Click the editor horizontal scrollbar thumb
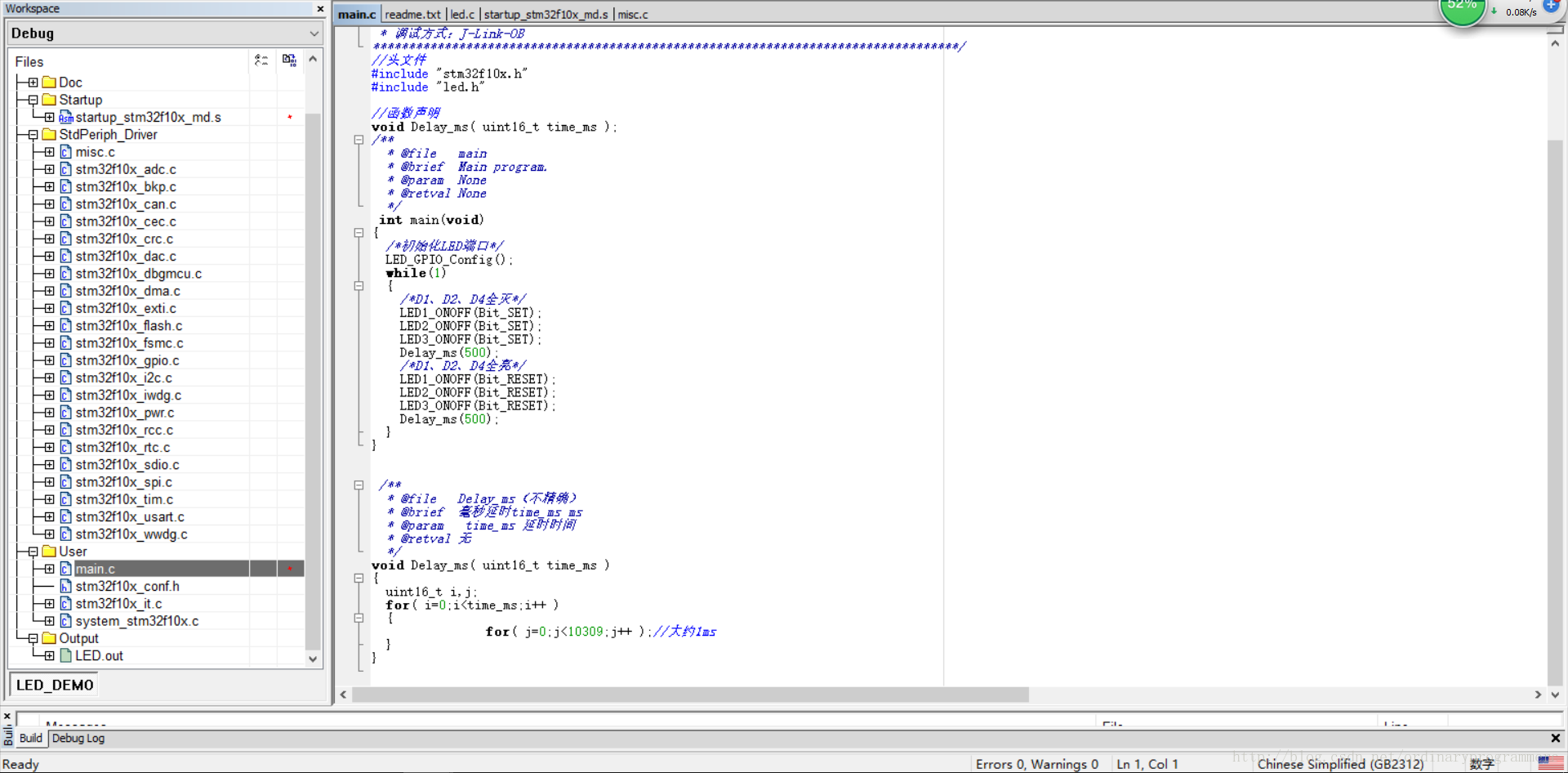This screenshot has width=1568, height=773. point(690,695)
